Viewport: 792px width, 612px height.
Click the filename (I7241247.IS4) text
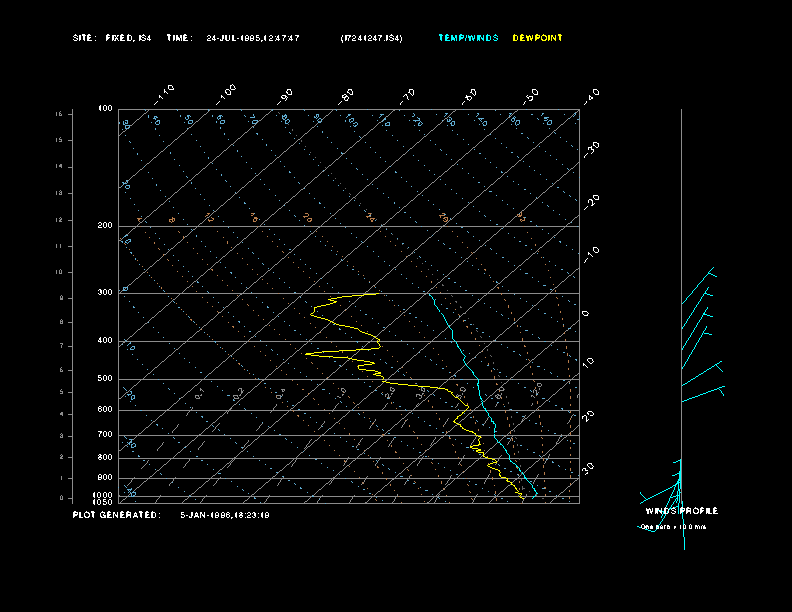(371, 38)
